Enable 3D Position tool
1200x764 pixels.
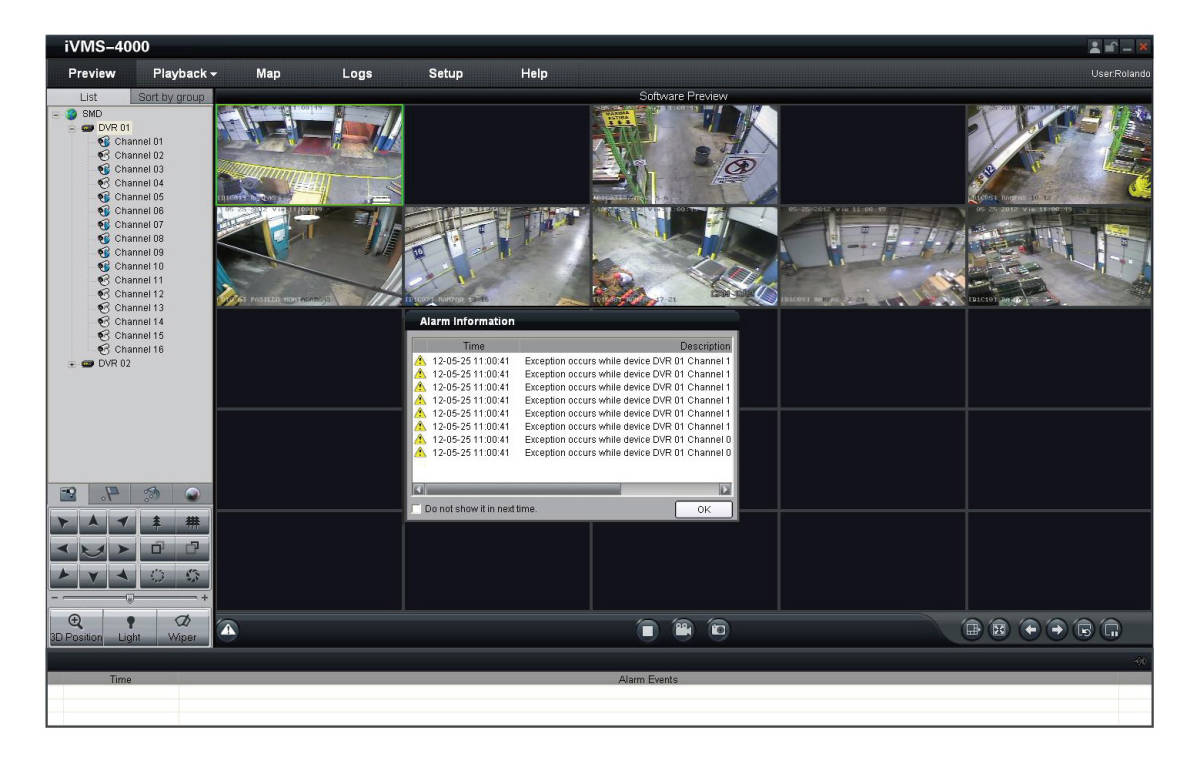click(x=76, y=627)
